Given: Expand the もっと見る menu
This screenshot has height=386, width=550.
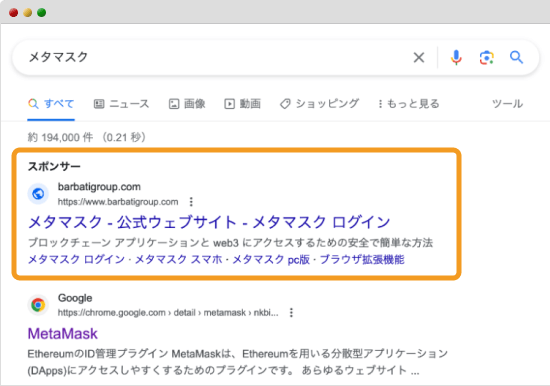Looking at the screenshot, I should click(409, 104).
